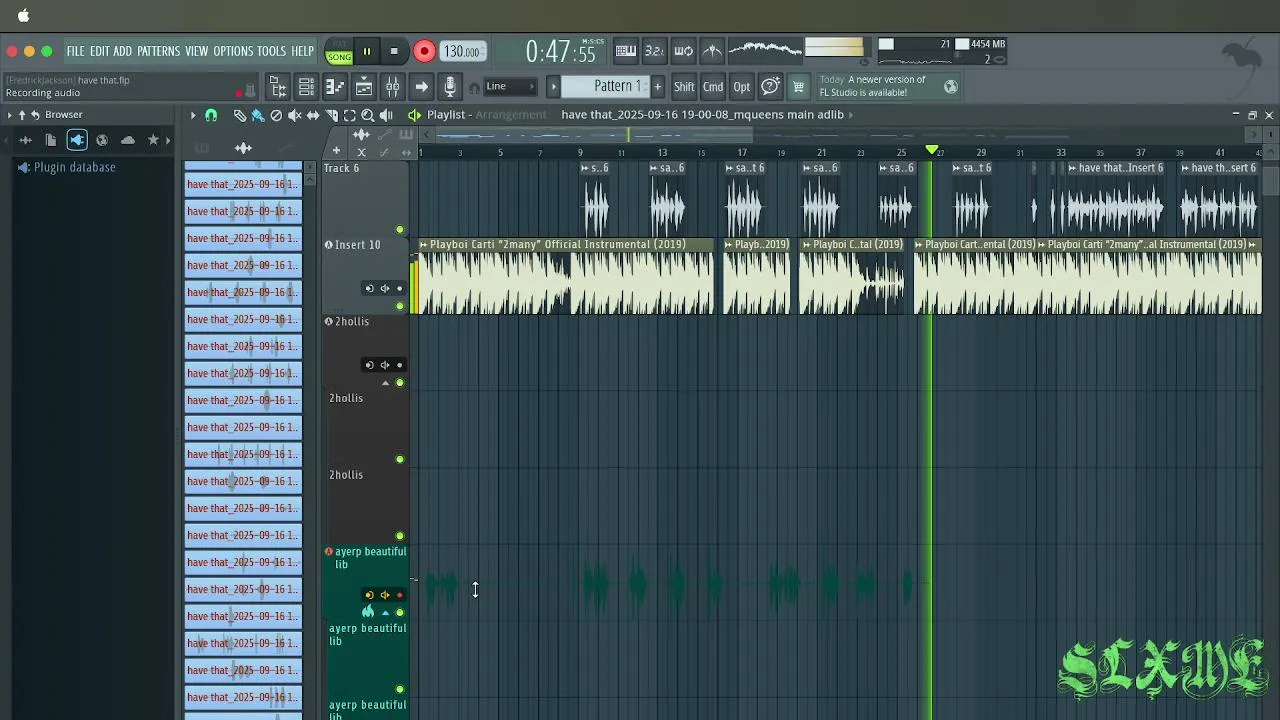Select the Pattern 1 selector
This screenshot has width=1280, height=720.
pos(606,87)
